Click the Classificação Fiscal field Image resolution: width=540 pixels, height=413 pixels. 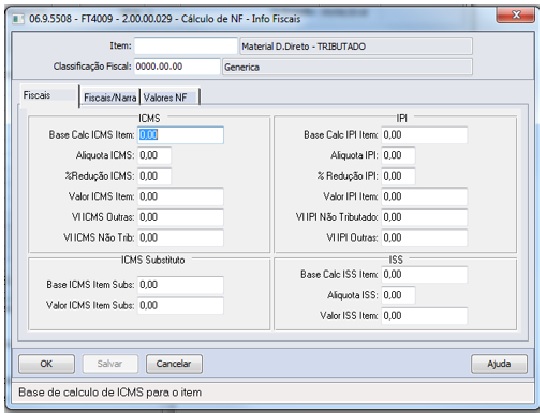177,66
